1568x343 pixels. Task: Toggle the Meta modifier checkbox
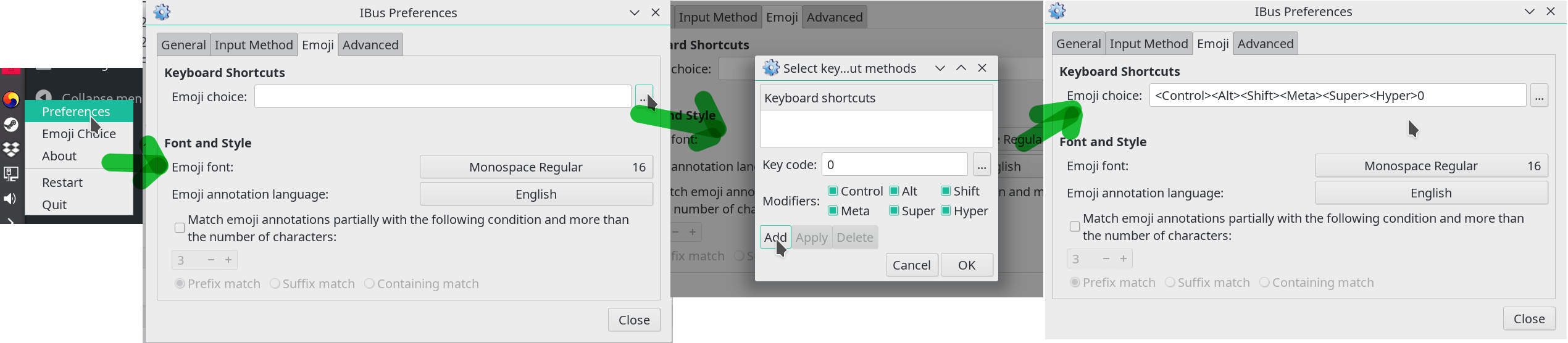[x=833, y=211]
